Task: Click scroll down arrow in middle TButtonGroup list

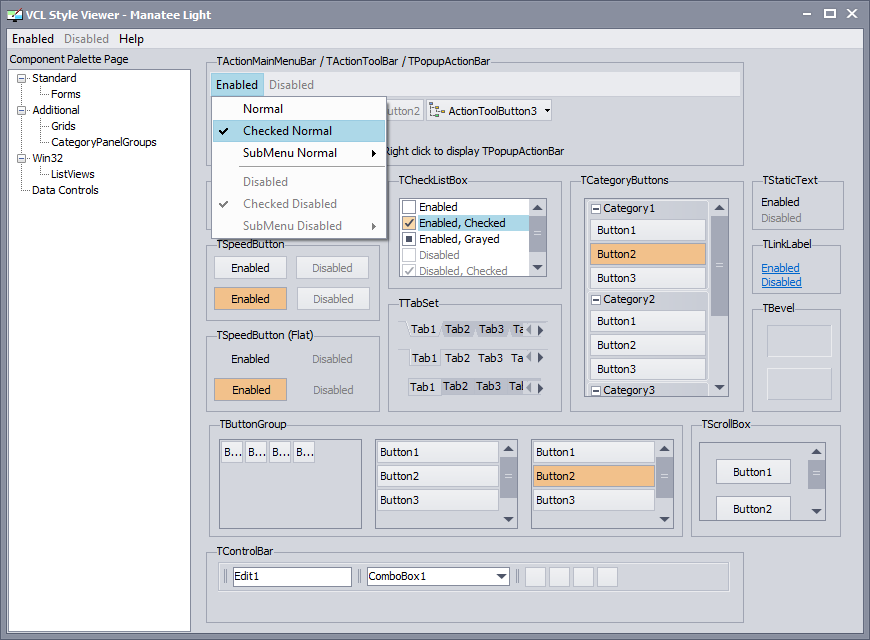Action: [508, 519]
